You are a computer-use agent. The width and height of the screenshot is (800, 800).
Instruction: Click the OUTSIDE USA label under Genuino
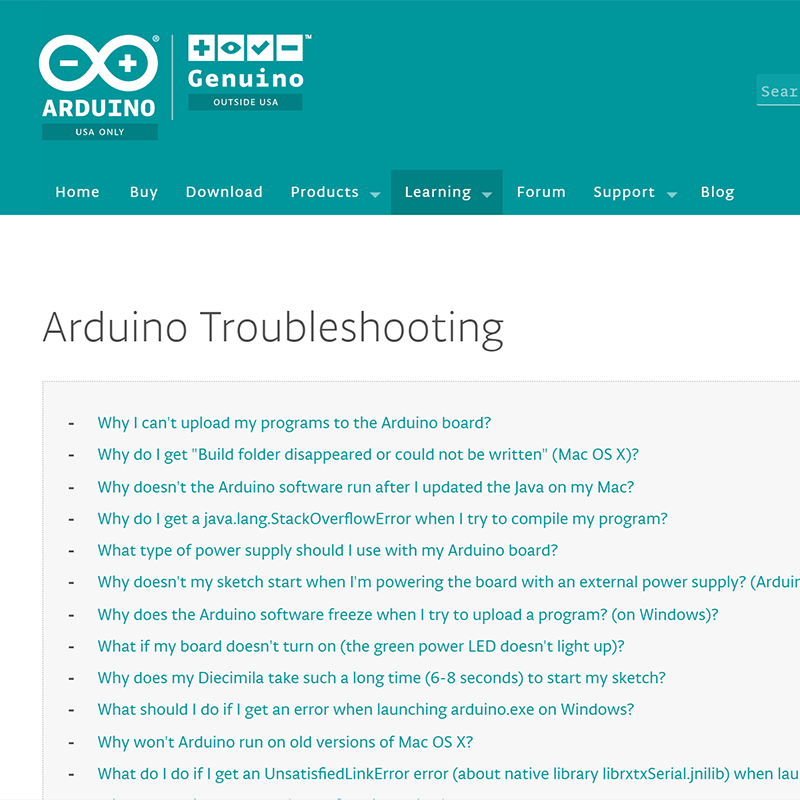click(x=245, y=102)
